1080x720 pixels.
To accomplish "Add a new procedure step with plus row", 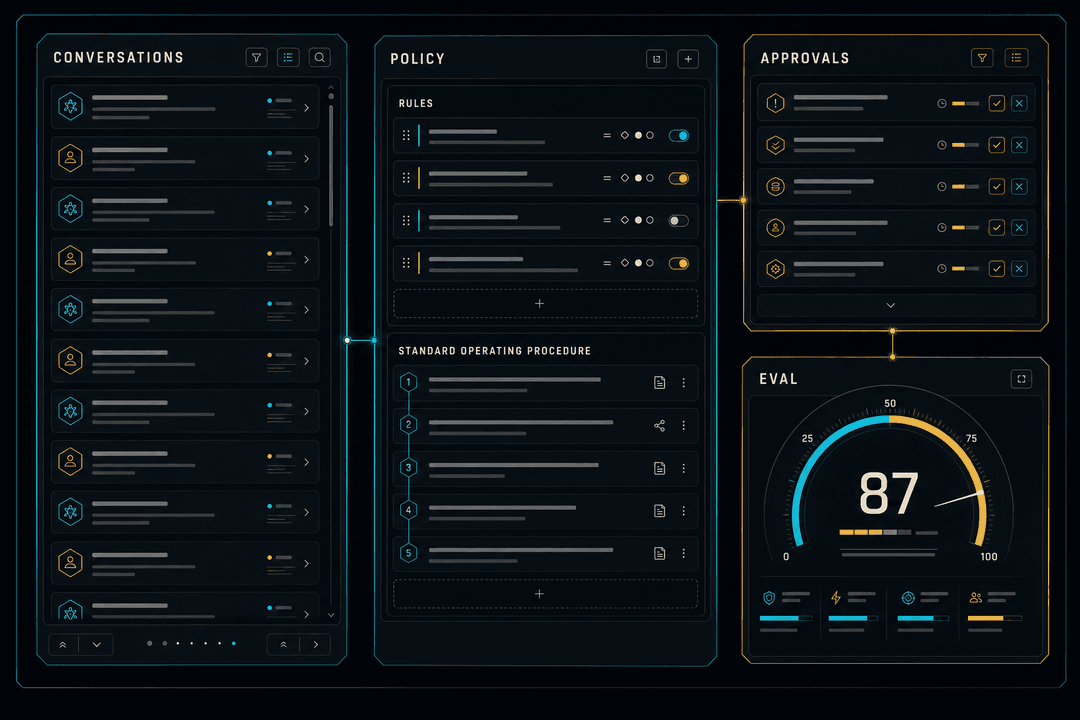I will pyautogui.click(x=546, y=594).
